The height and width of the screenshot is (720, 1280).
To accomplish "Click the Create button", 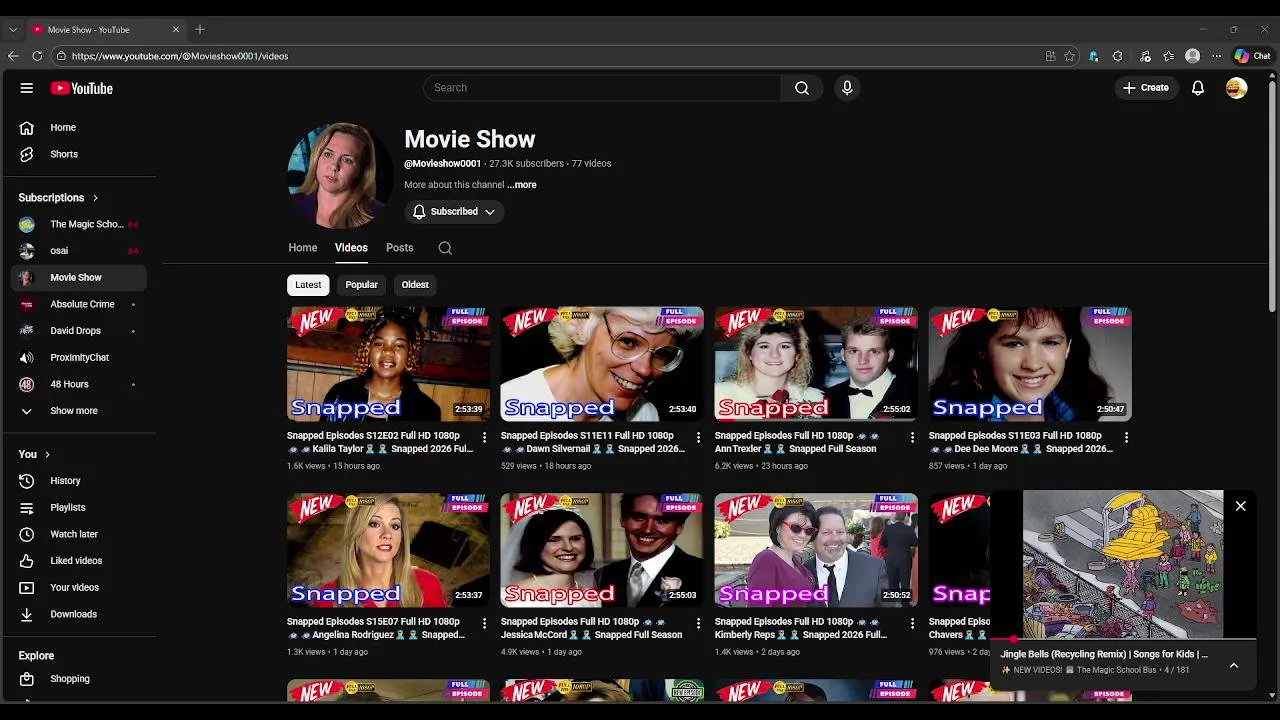I will coord(1146,88).
